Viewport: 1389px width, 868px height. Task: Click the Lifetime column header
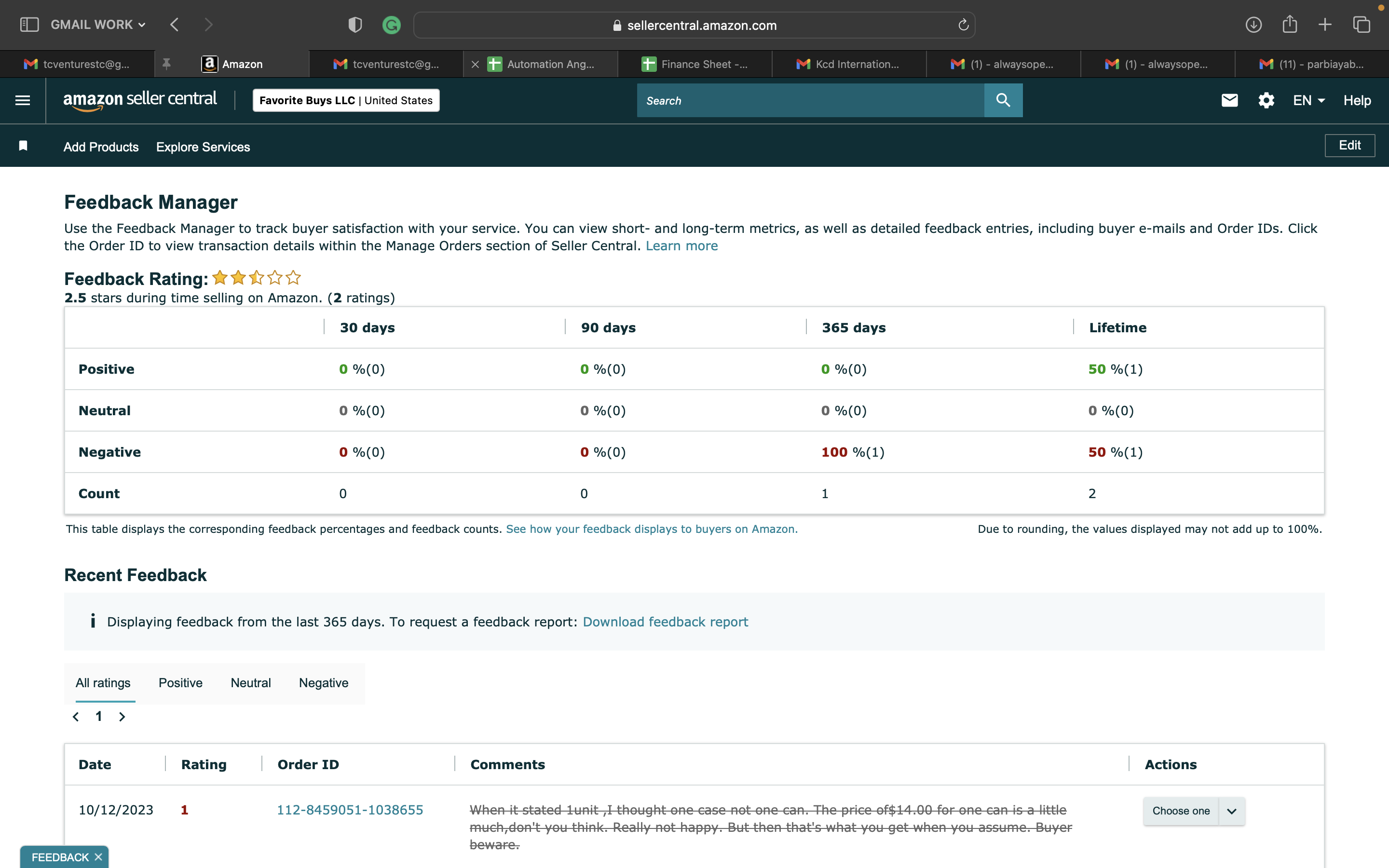pyautogui.click(x=1117, y=327)
